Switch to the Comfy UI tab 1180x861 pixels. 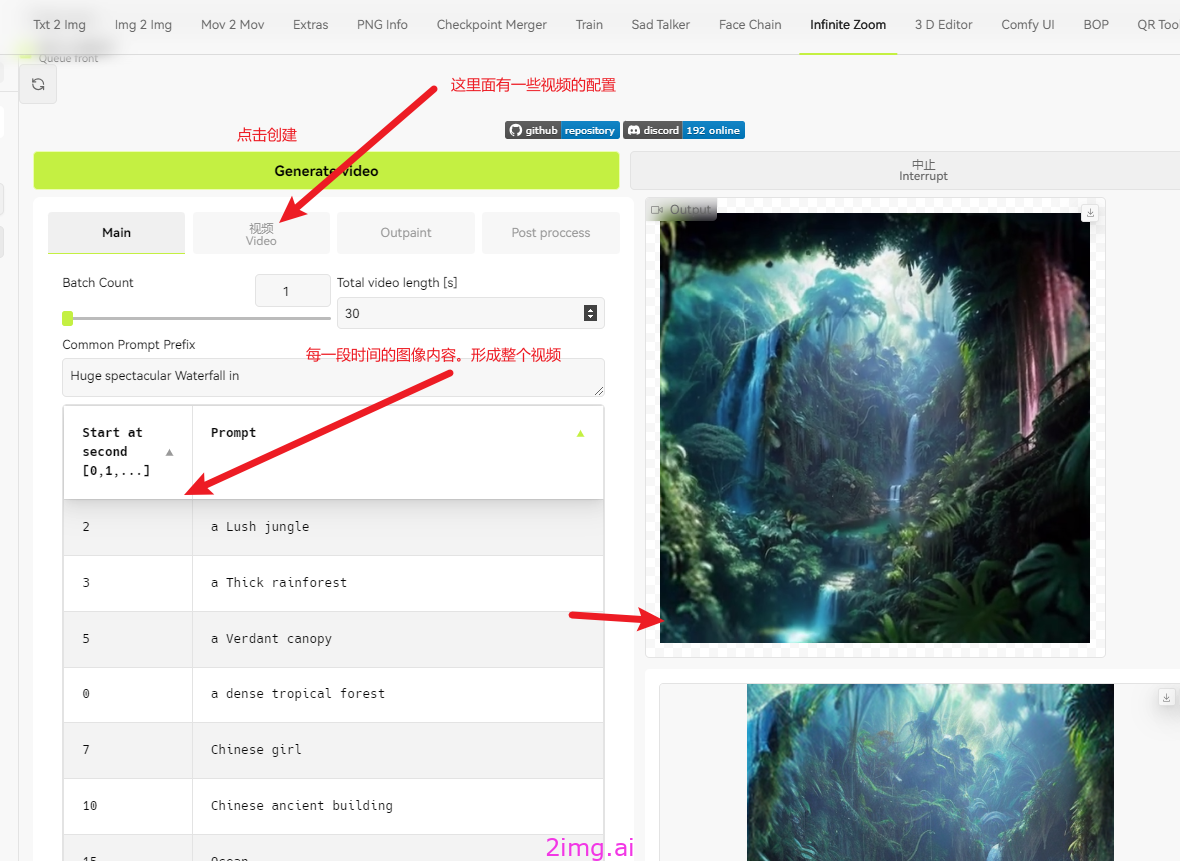(x=1028, y=25)
